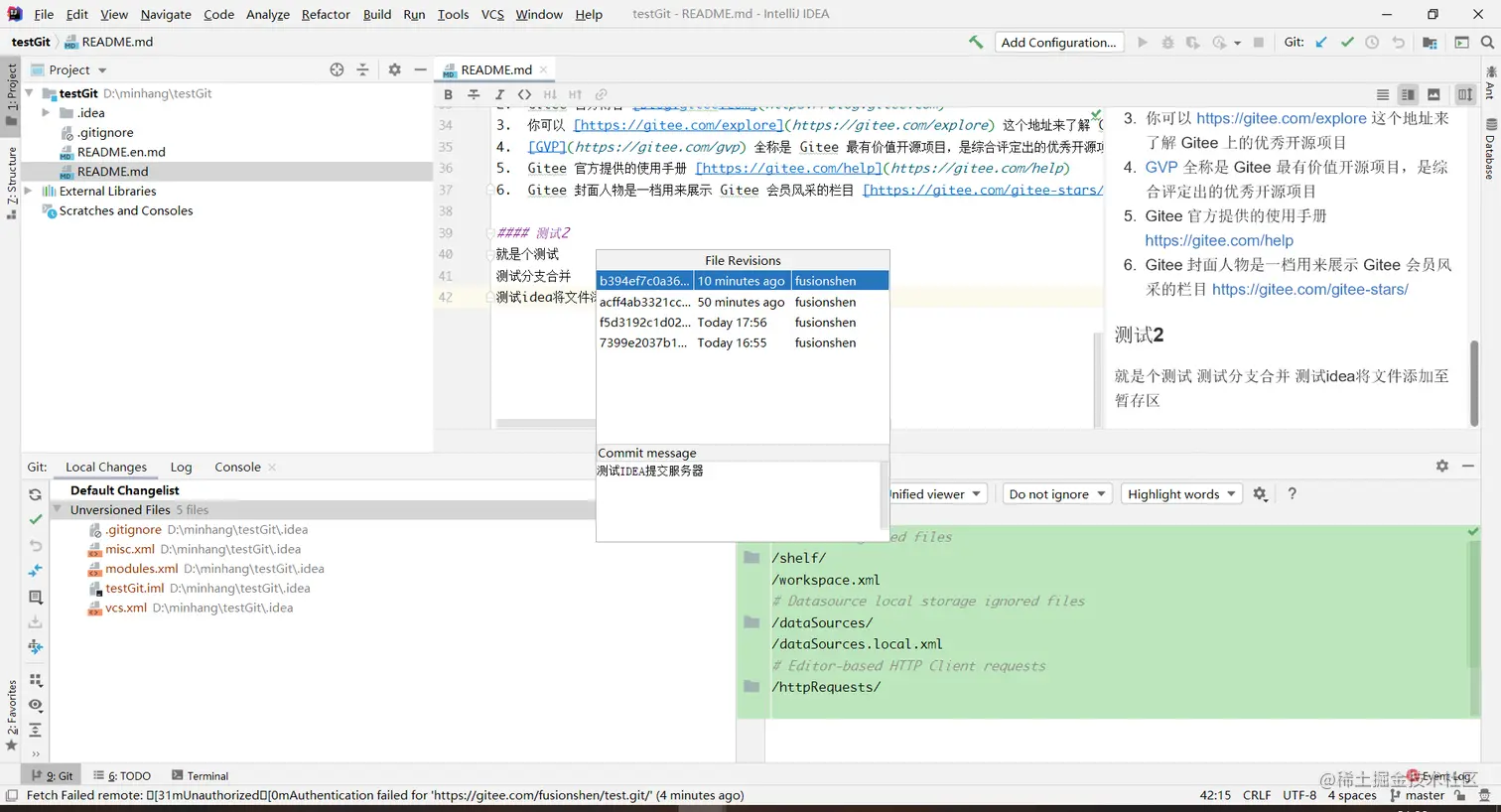
Task: Open the VCS menu
Action: tap(492, 14)
